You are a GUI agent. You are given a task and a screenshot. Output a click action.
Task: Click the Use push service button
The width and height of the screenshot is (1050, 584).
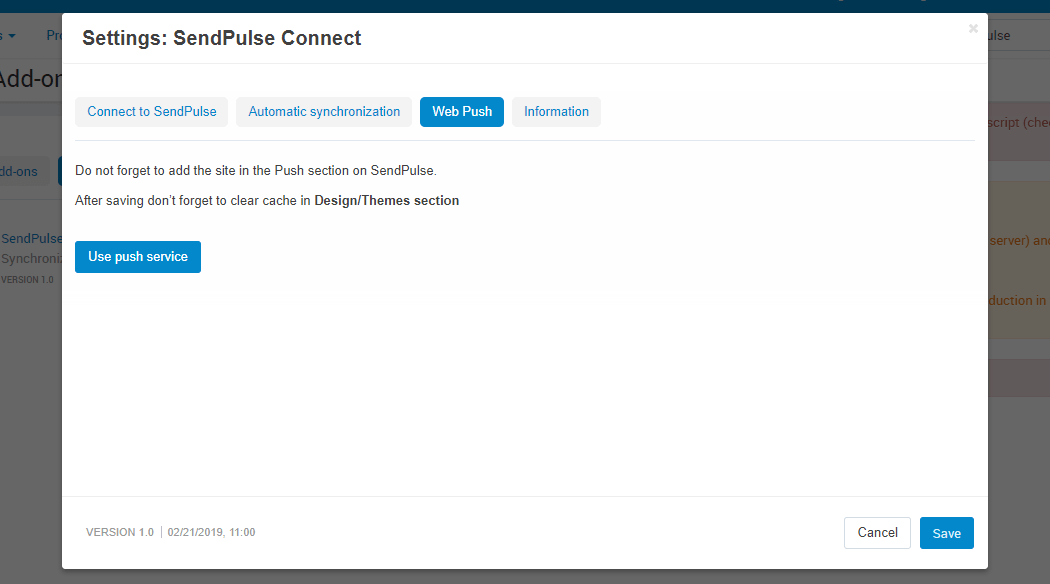tap(138, 257)
